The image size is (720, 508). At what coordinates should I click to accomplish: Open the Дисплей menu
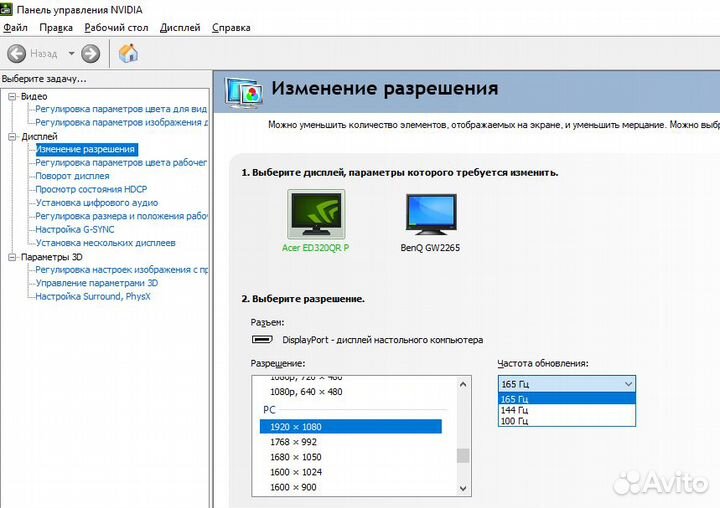(180, 28)
